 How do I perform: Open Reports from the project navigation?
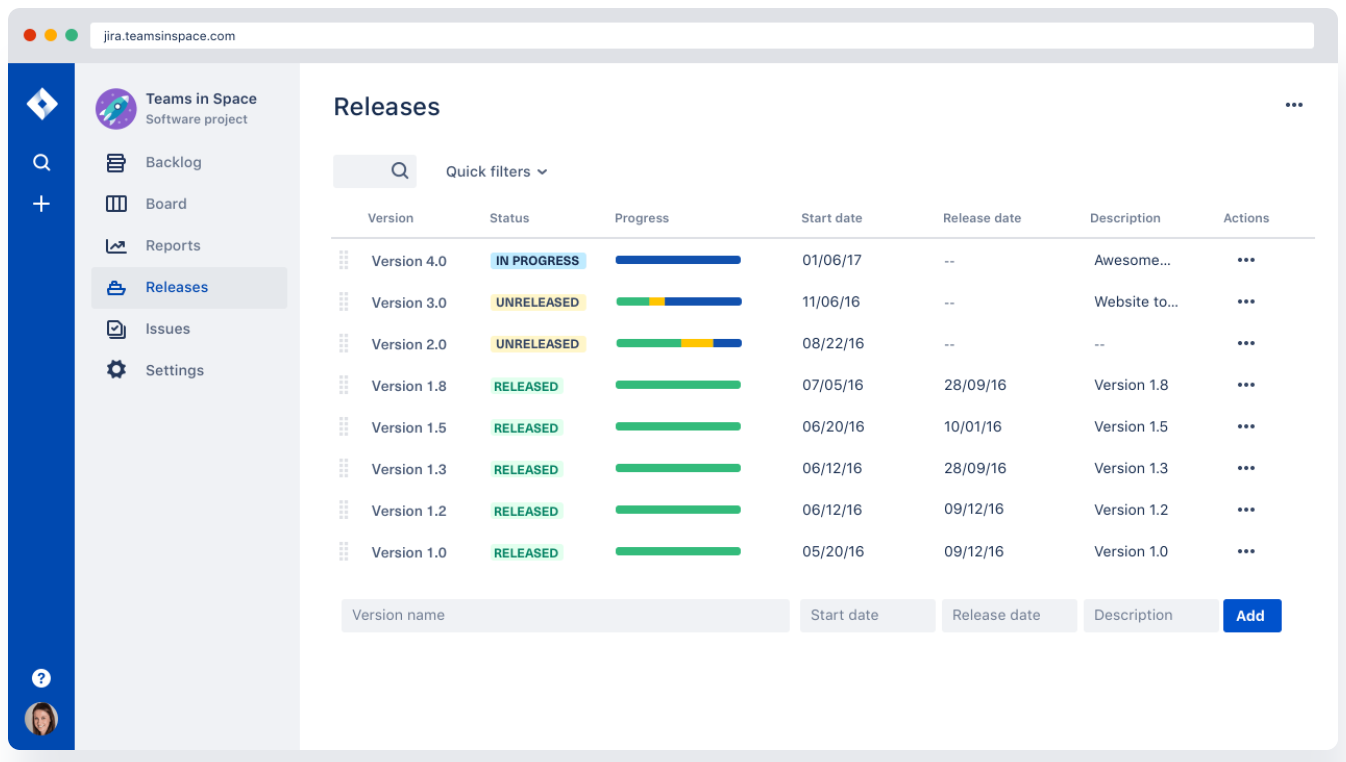(172, 246)
